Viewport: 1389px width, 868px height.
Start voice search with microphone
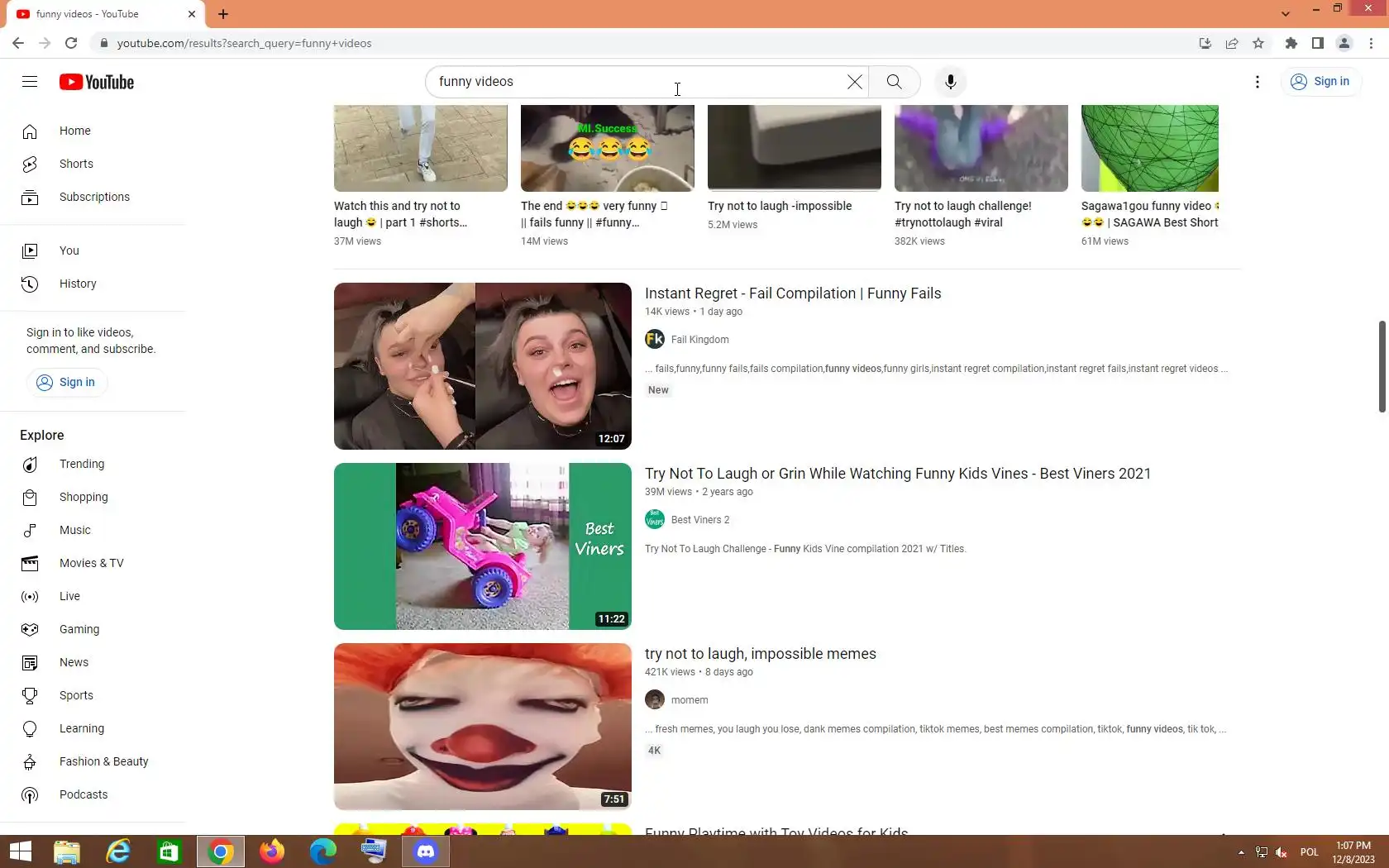coord(950,81)
